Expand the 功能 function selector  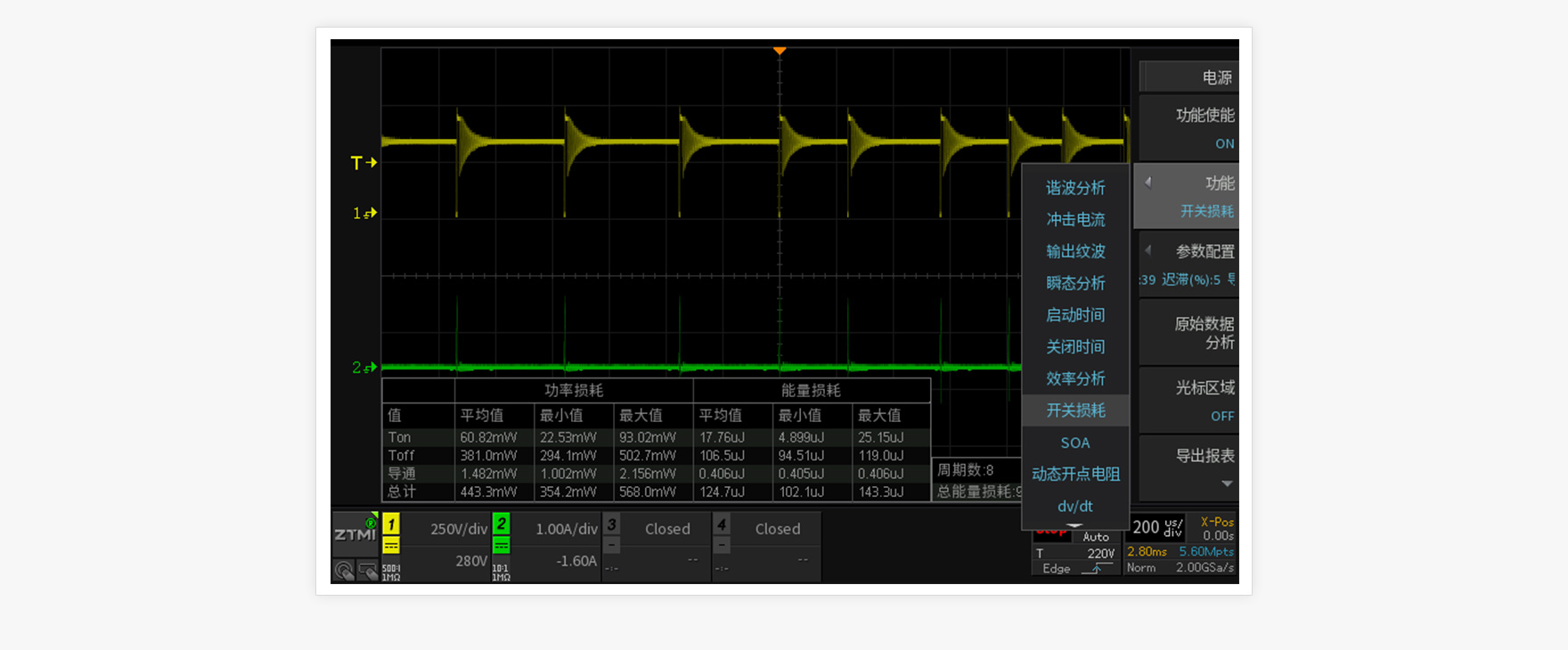click(x=1188, y=196)
